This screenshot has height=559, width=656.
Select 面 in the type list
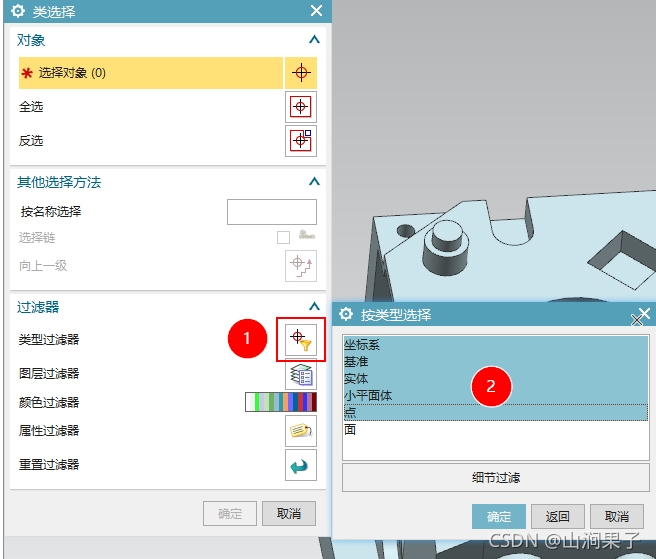click(496, 429)
